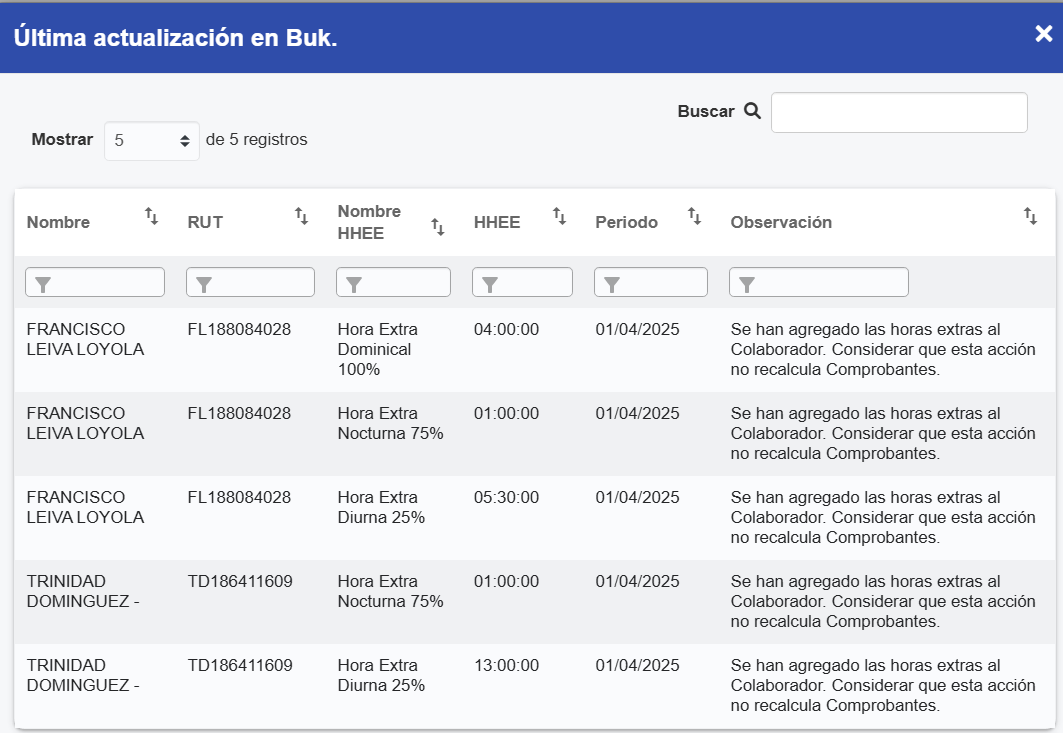Sort the table by RUT column arrows

point(301,216)
